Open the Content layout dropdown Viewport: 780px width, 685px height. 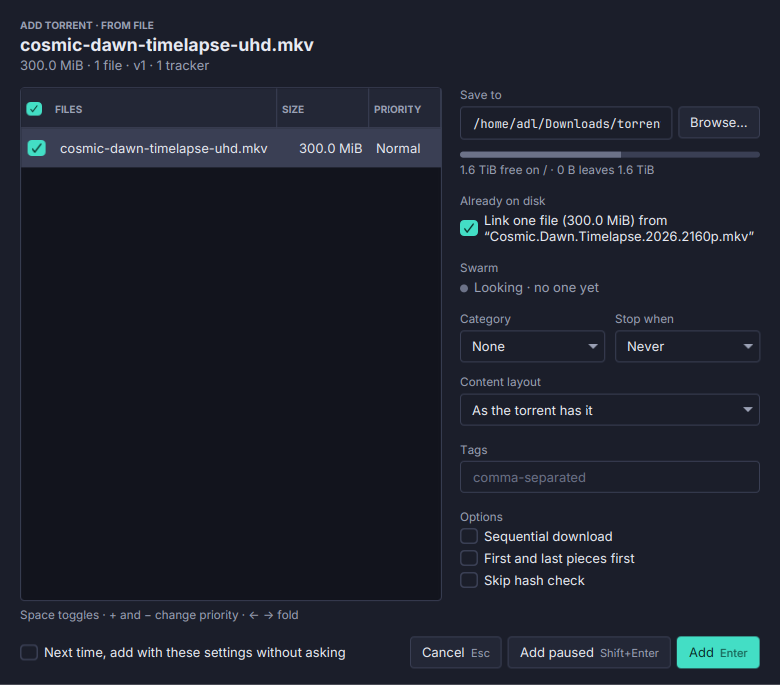[x=610, y=410]
